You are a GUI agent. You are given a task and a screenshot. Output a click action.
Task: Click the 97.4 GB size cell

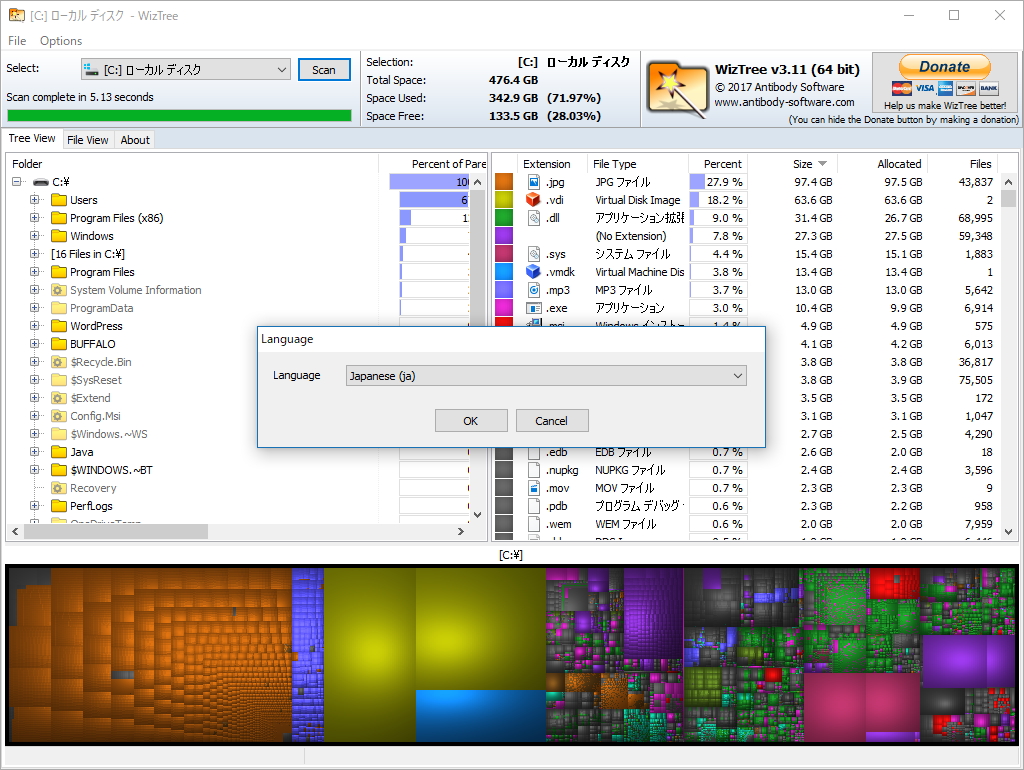pyautogui.click(x=813, y=182)
